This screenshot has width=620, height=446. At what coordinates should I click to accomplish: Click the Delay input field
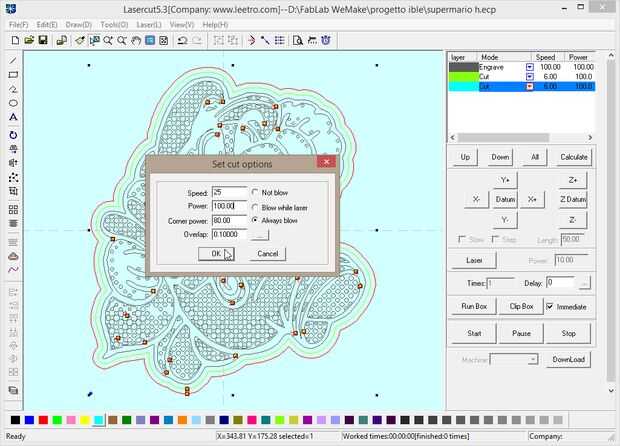click(560, 283)
